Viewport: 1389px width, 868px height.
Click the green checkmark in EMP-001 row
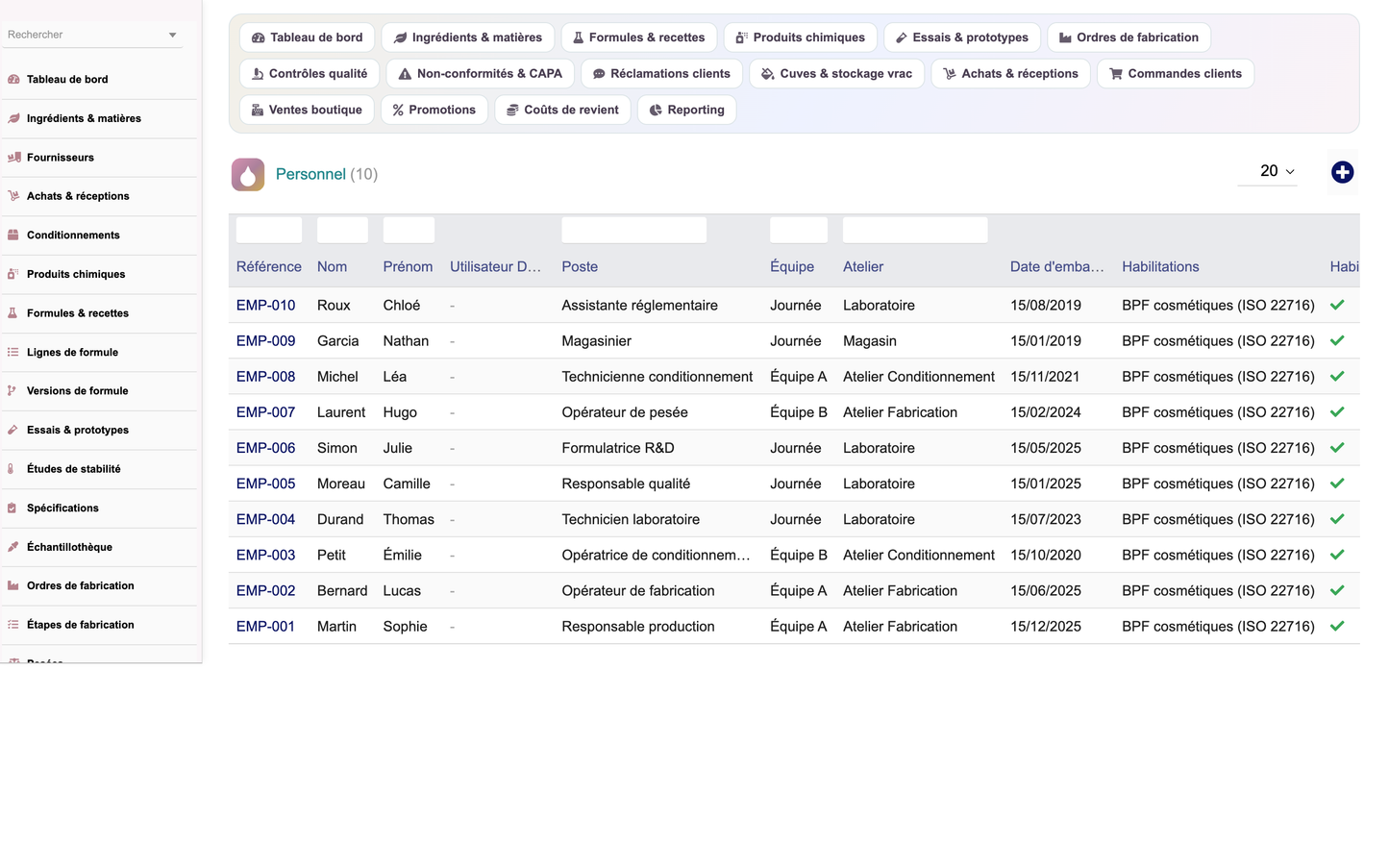coord(1337,626)
